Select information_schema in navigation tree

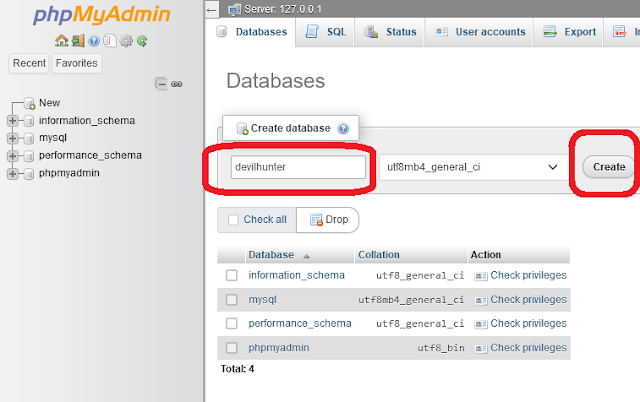click(87, 121)
